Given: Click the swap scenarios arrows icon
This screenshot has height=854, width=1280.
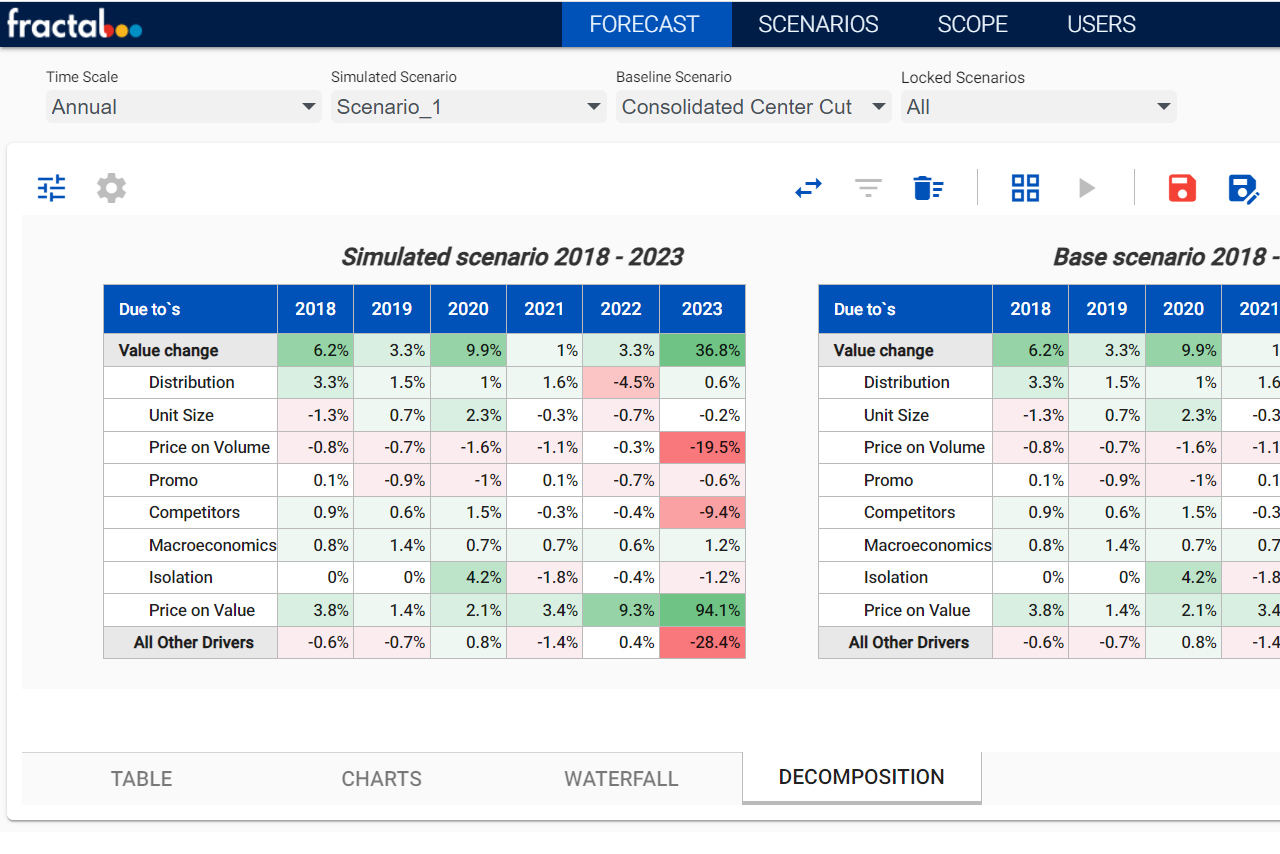Looking at the screenshot, I should tap(808, 187).
